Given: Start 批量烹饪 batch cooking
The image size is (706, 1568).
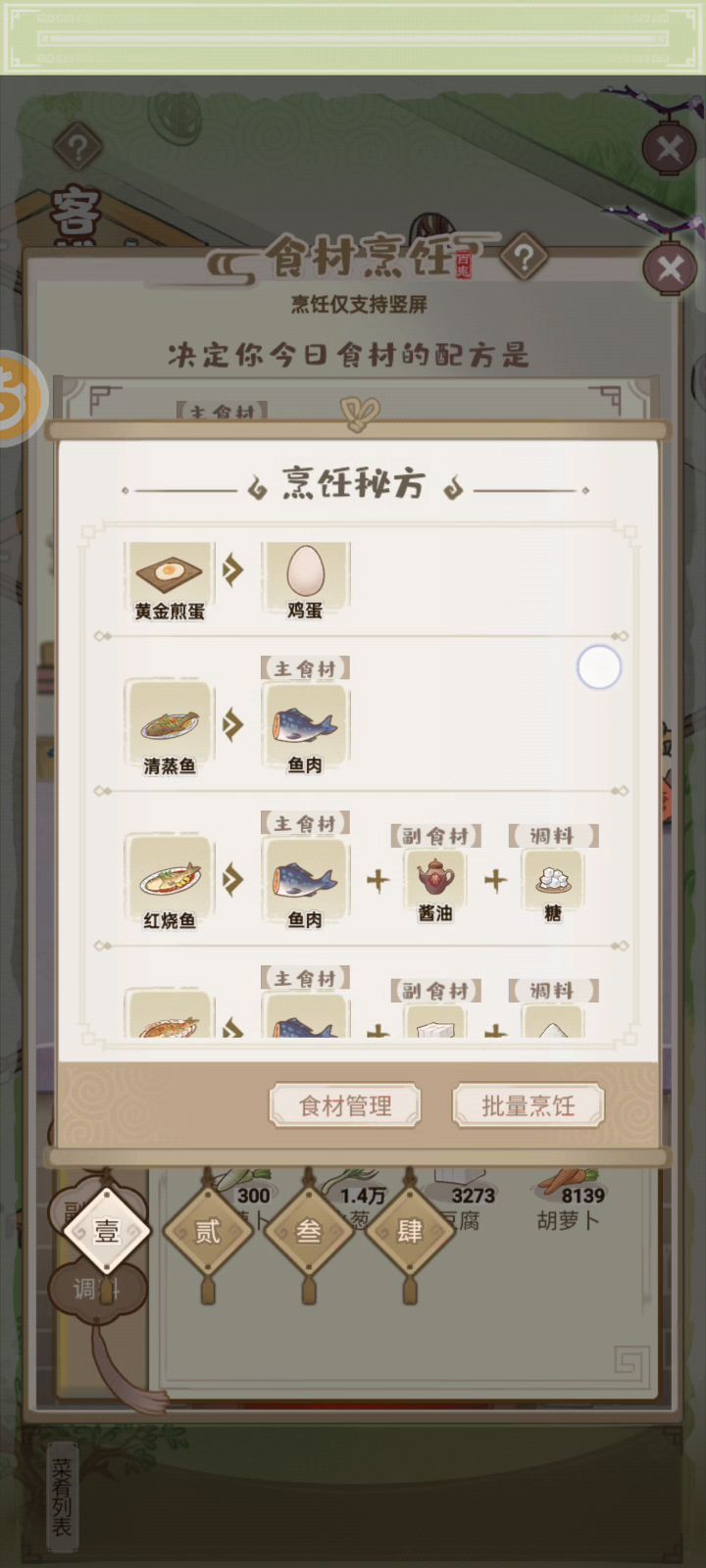Looking at the screenshot, I should point(528,1105).
